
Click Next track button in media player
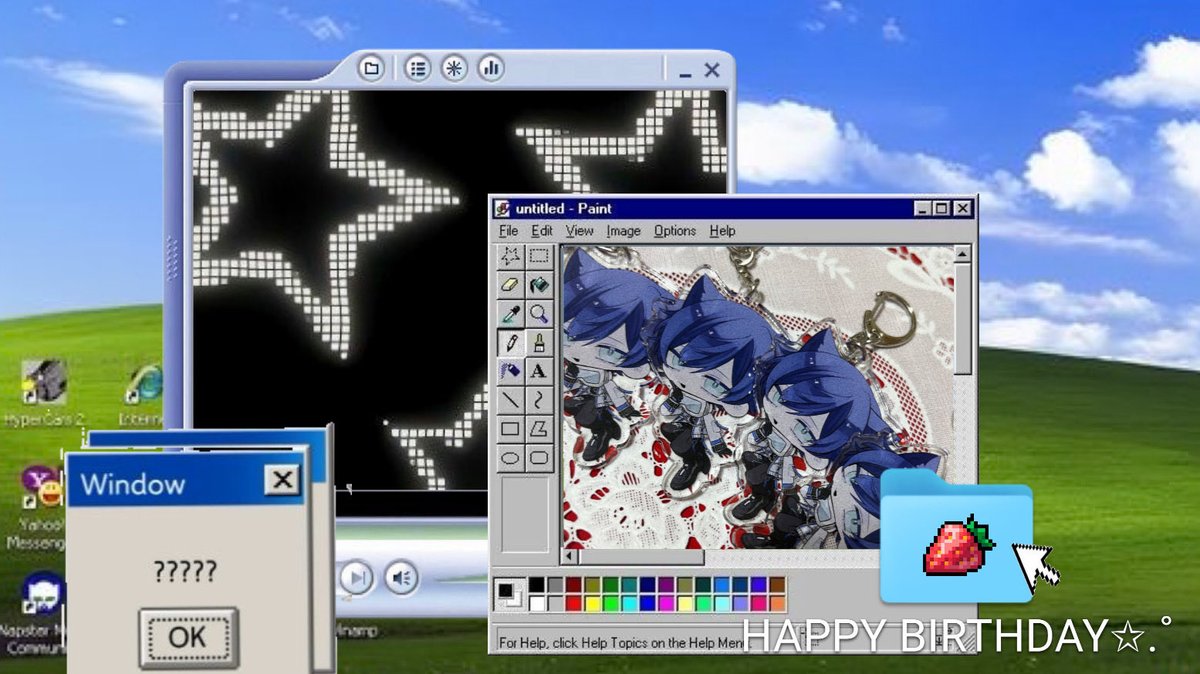tap(356, 576)
